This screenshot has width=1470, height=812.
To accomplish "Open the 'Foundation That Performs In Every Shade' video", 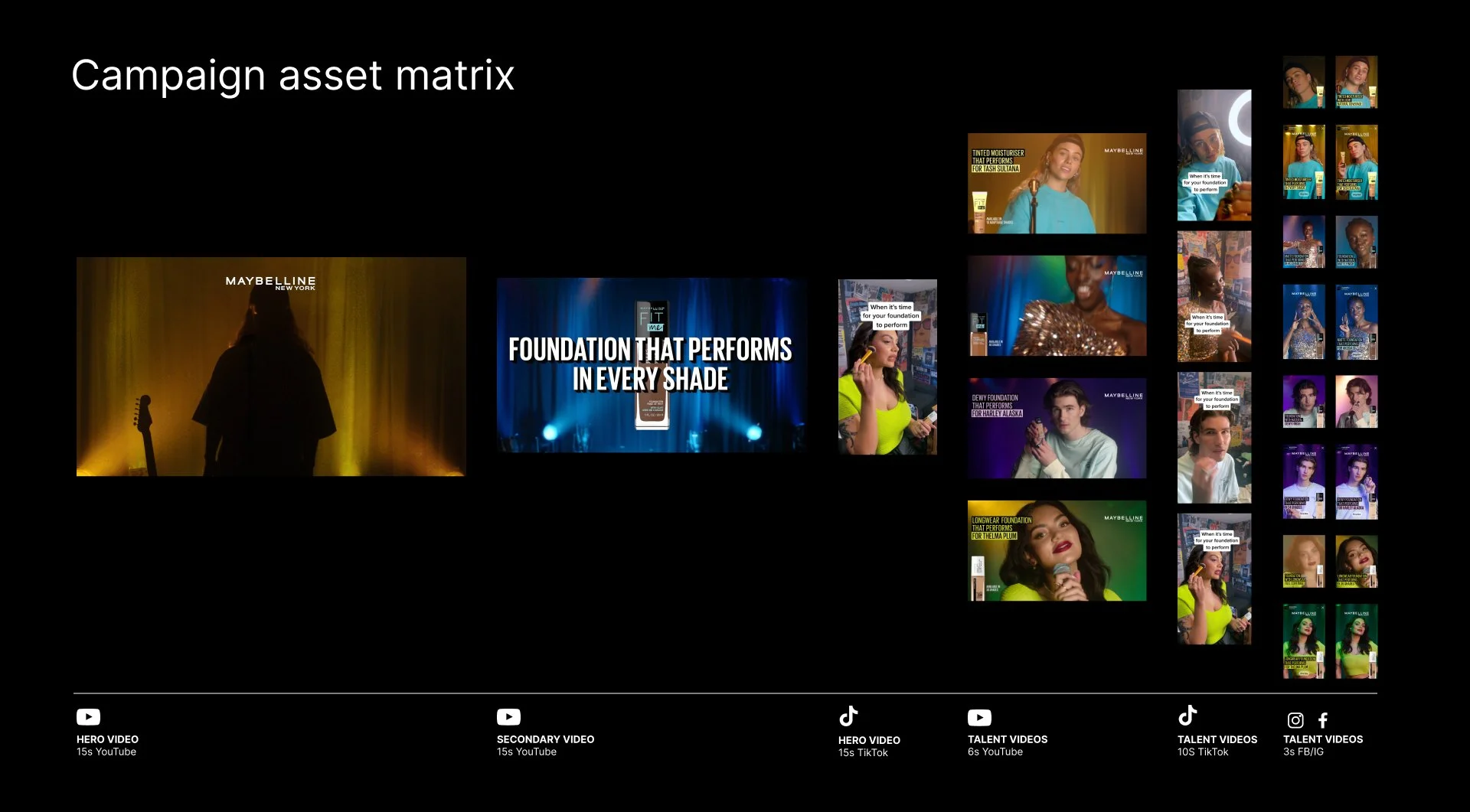I will coord(652,365).
